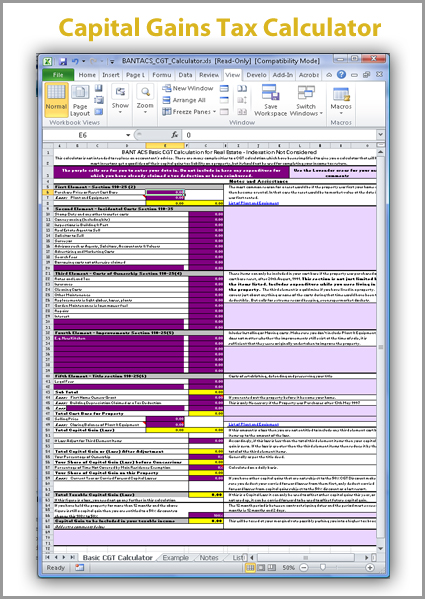Click Full Screen icon in Workbook Views
The image size is (425, 599).
(x=99, y=112)
